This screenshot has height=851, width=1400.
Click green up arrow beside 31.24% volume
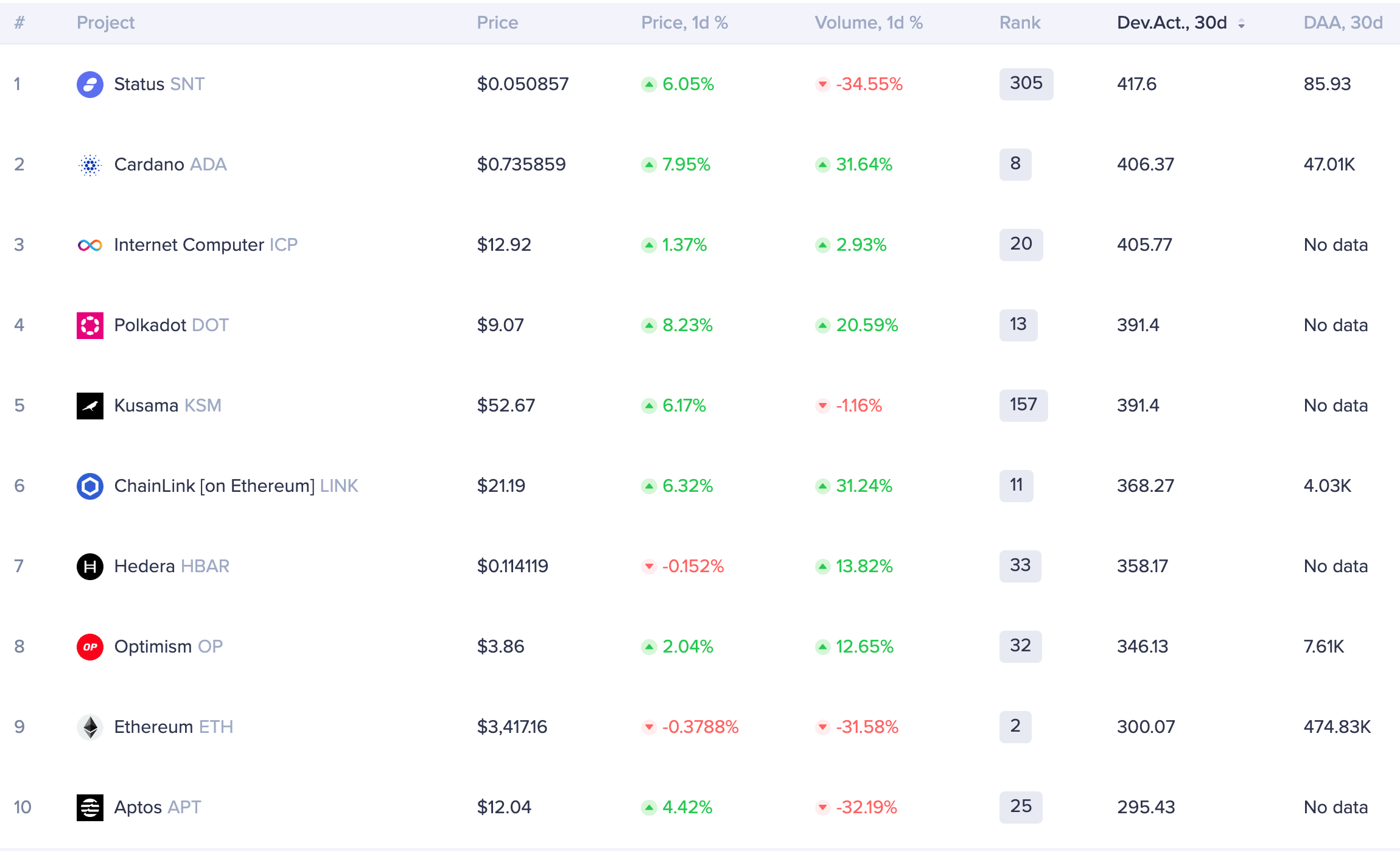click(822, 486)
